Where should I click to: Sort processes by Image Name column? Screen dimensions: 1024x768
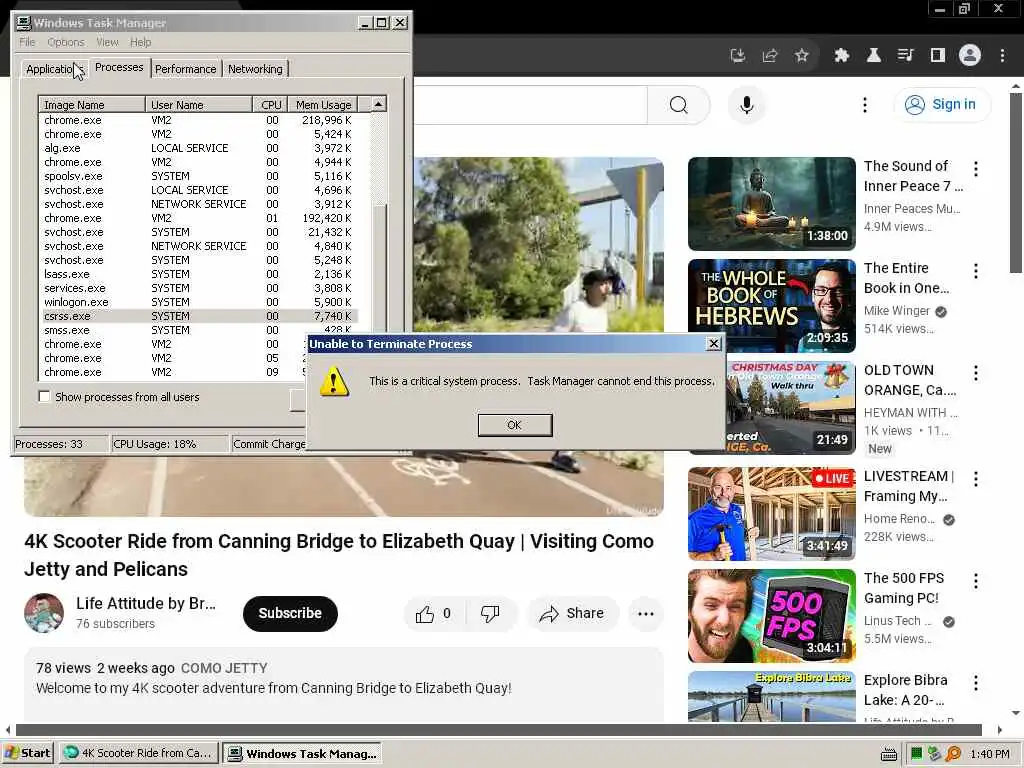[91, 104]
